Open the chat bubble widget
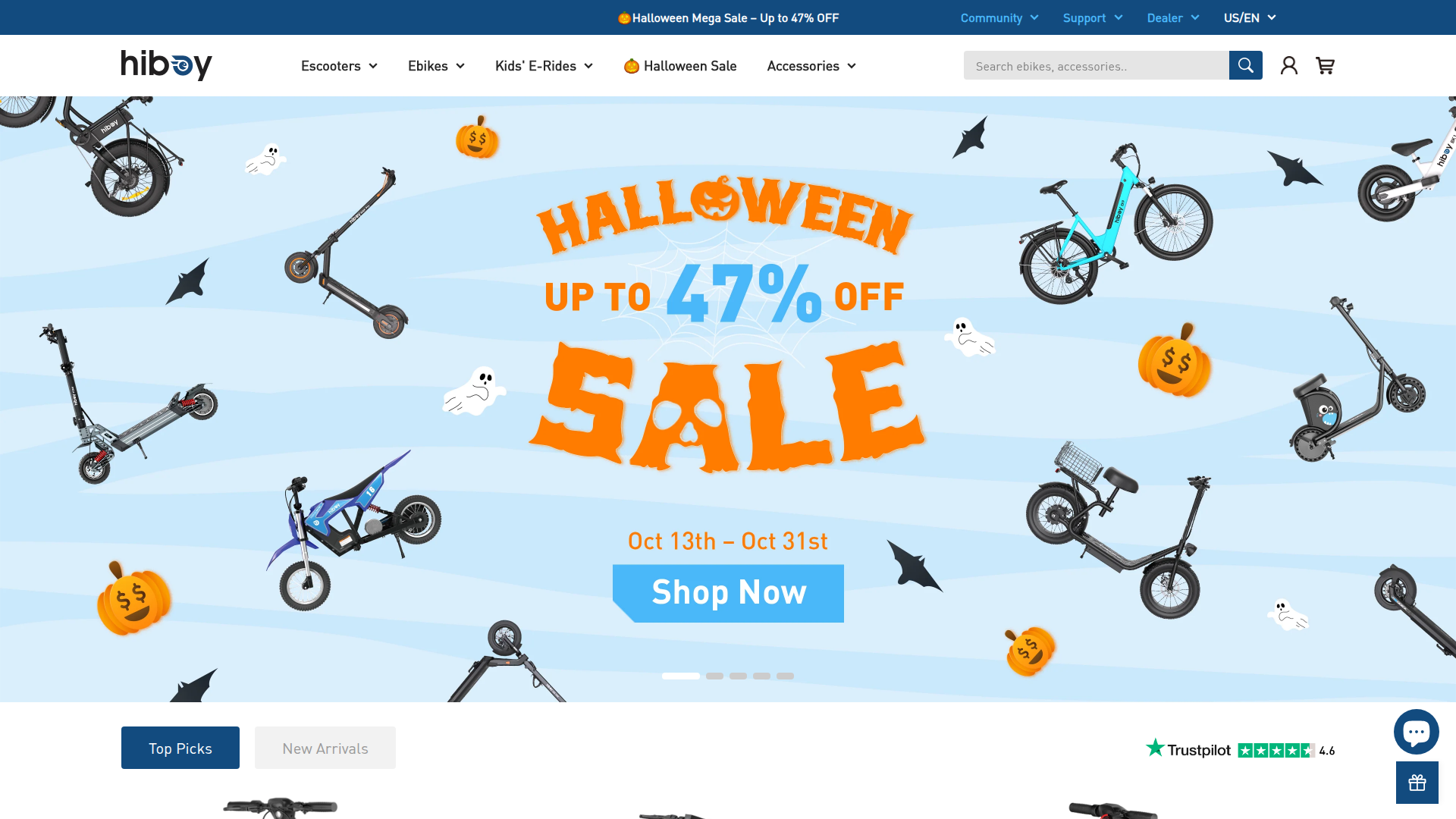 click(x=1416, y=732)
